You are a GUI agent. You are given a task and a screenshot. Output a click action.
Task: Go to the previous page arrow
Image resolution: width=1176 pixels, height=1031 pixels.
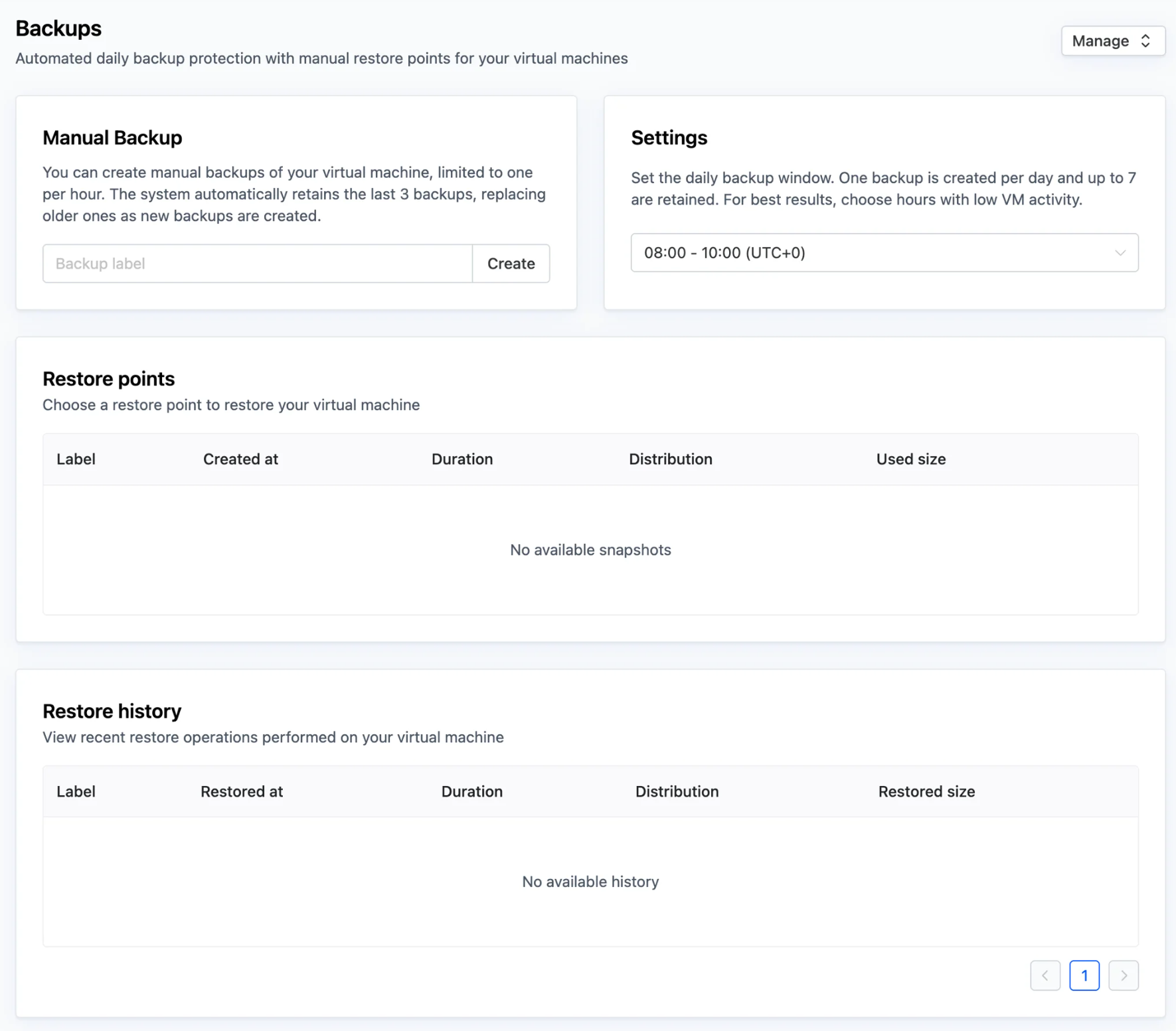click(x=1045, y=975)
